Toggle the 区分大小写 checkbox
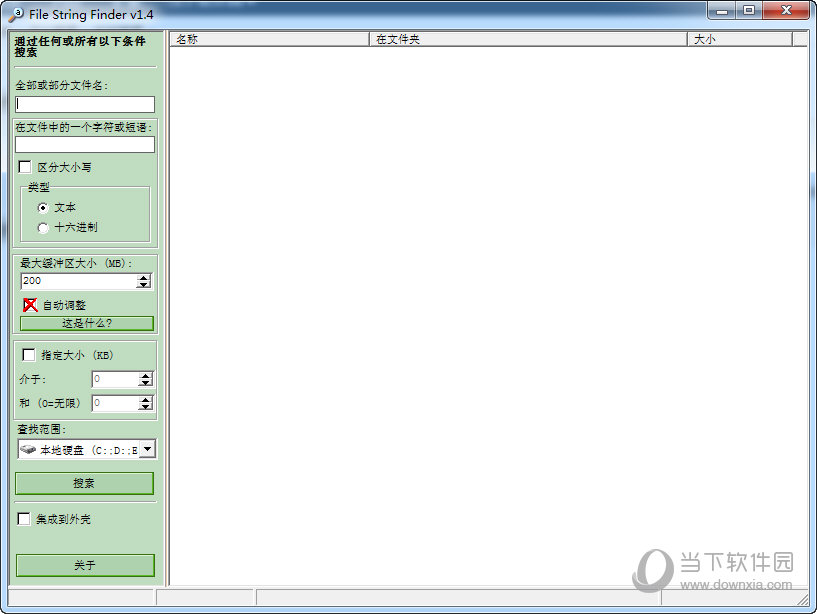 point(24,167)
